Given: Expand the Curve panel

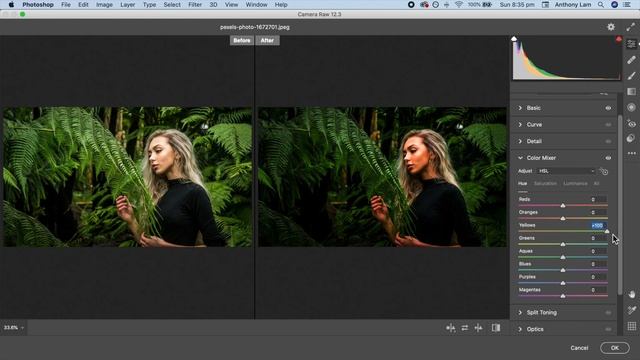Looking at the screenshot, I should (x=520, y=124).
